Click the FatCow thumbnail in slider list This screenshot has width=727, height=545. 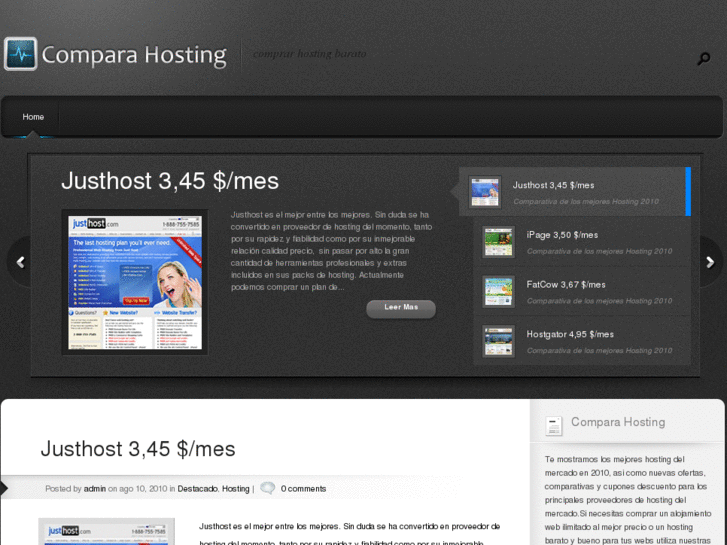498,291
